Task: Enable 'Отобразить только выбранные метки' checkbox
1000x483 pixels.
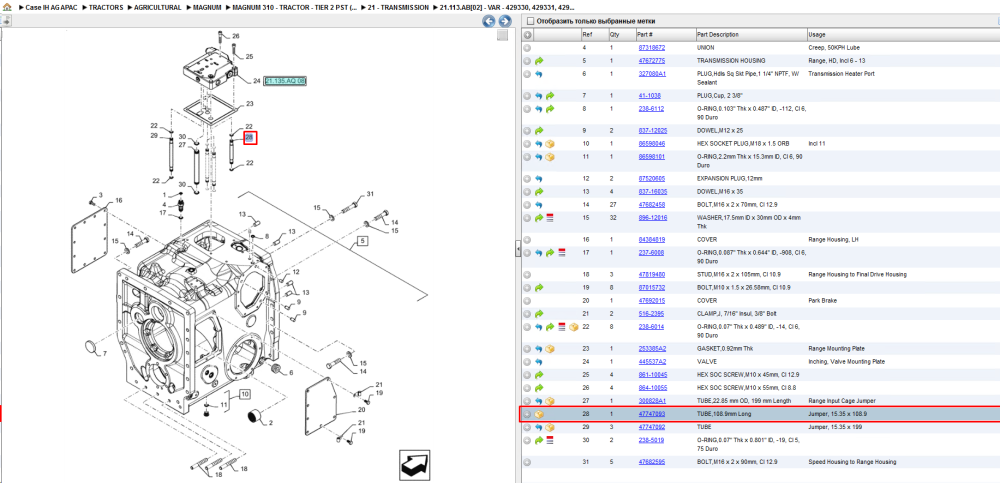Action: pos(531,21)
